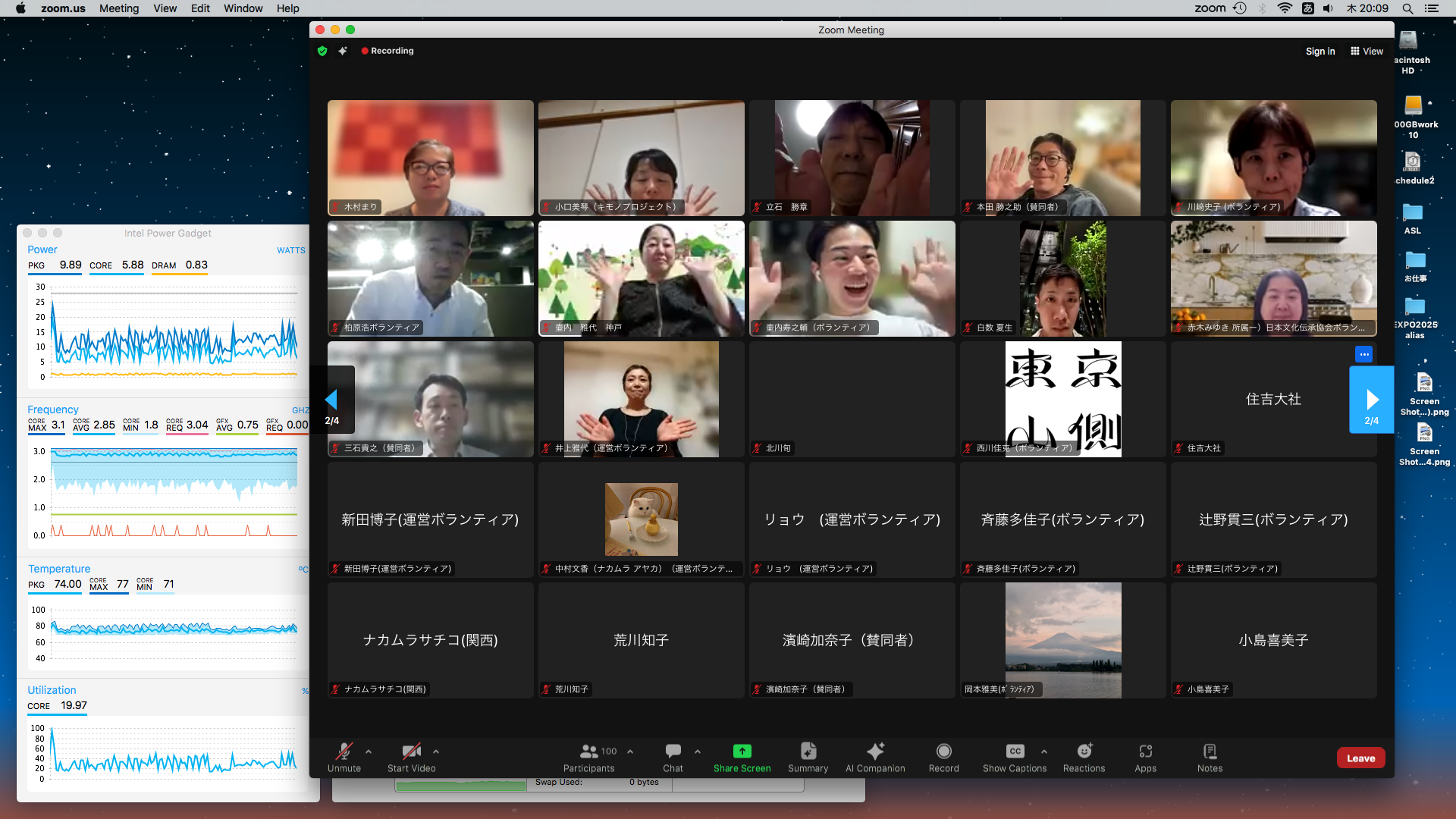
Task: Open the View layout dropdown
Action: (1367, 51)
